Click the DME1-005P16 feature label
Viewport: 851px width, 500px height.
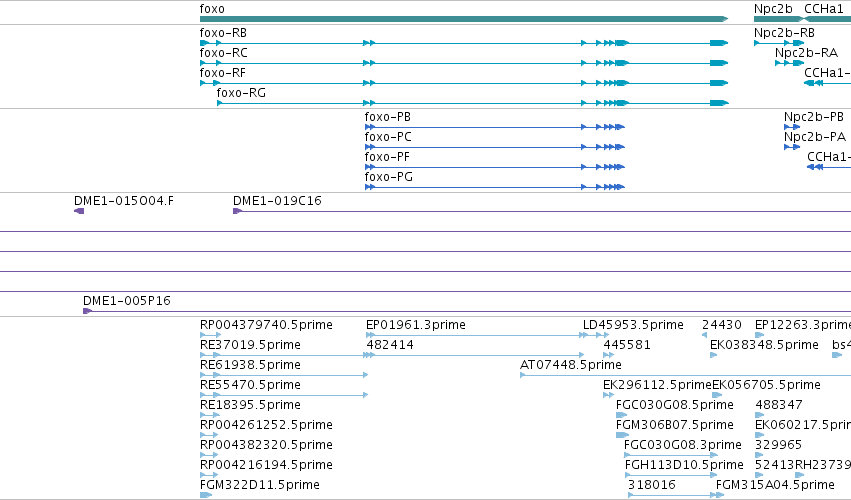(127, 301)
